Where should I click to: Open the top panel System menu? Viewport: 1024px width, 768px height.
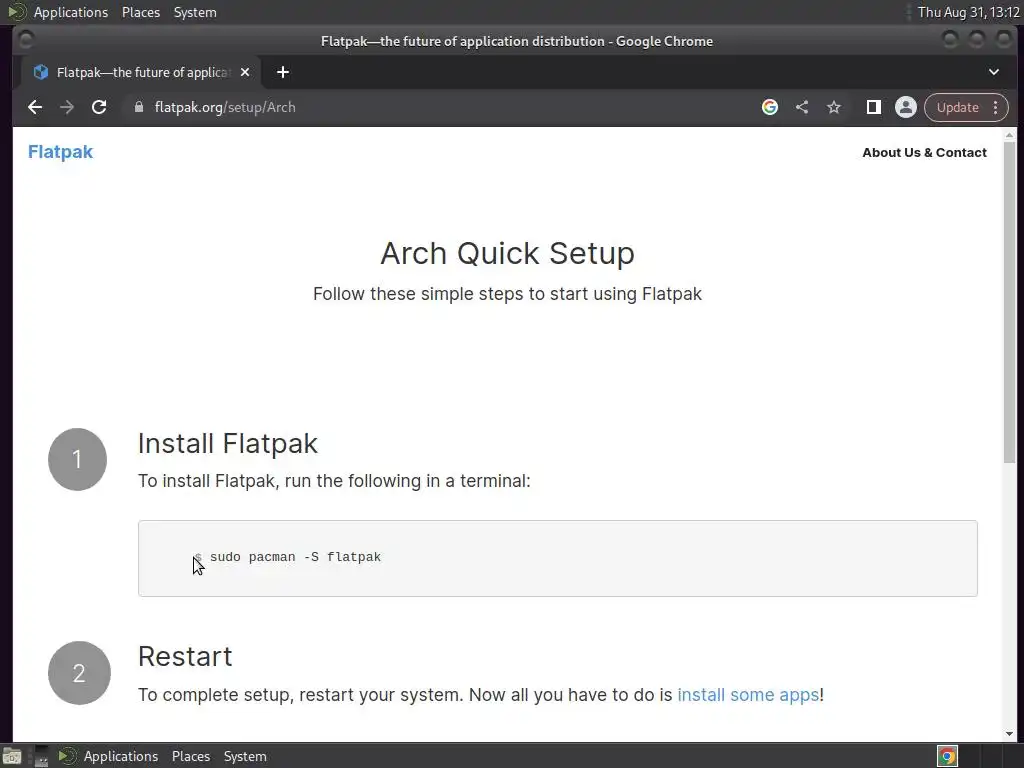coord(195,12)
